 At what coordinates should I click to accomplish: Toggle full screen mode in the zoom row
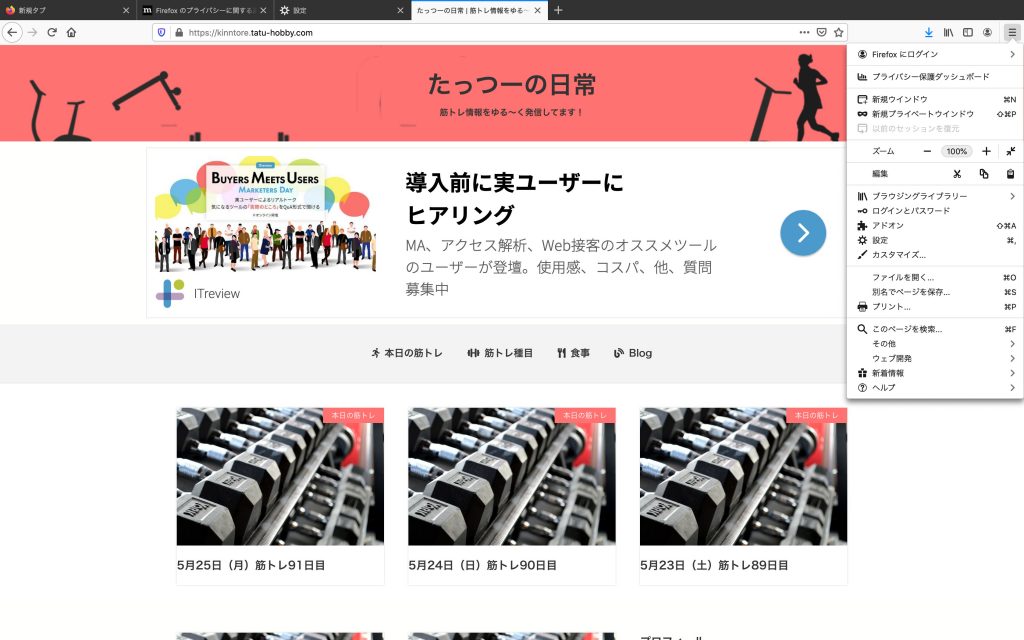(1011, 151)
